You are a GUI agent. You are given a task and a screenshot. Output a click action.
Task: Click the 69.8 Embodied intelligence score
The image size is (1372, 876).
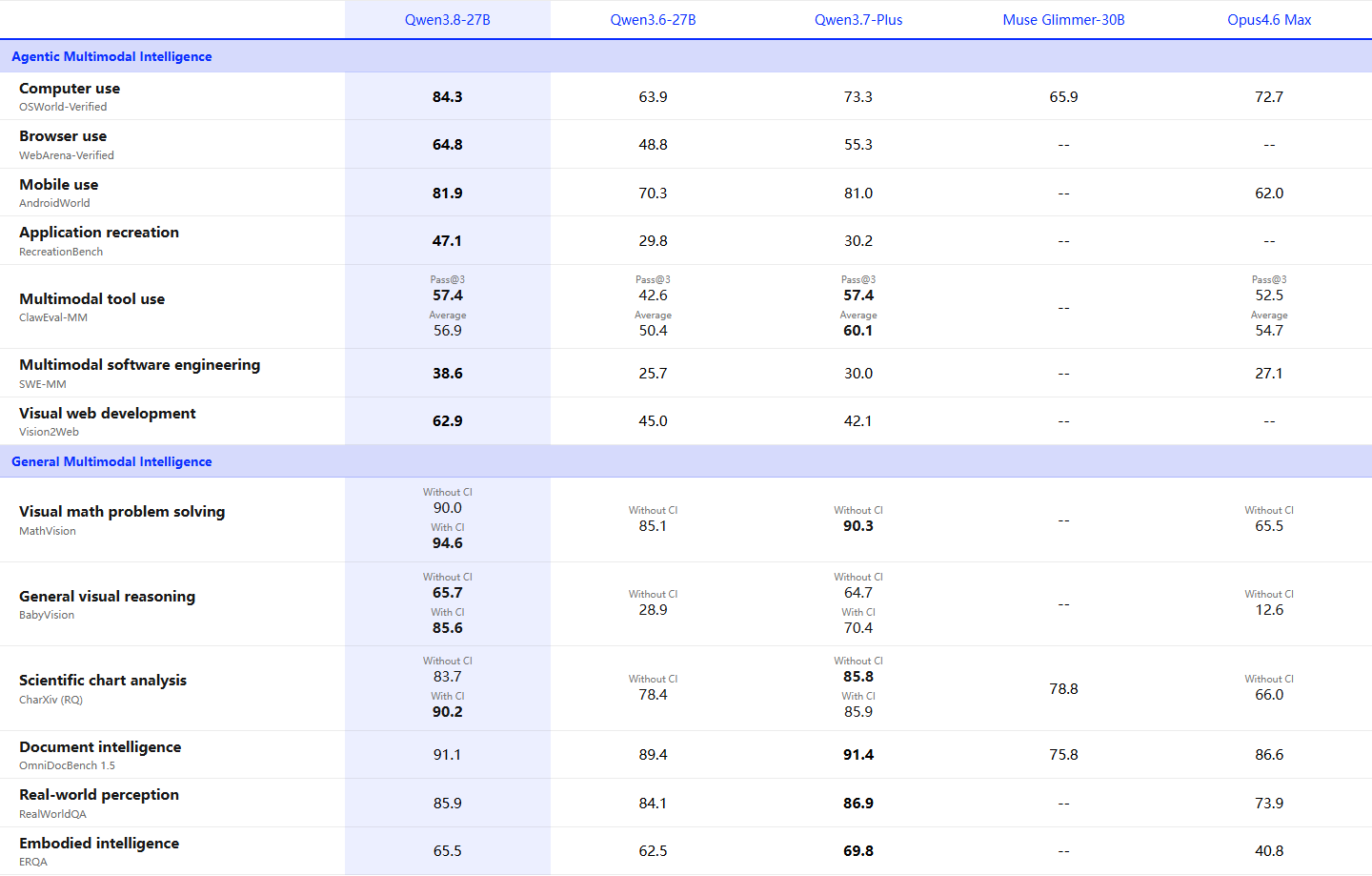point(858,851)
